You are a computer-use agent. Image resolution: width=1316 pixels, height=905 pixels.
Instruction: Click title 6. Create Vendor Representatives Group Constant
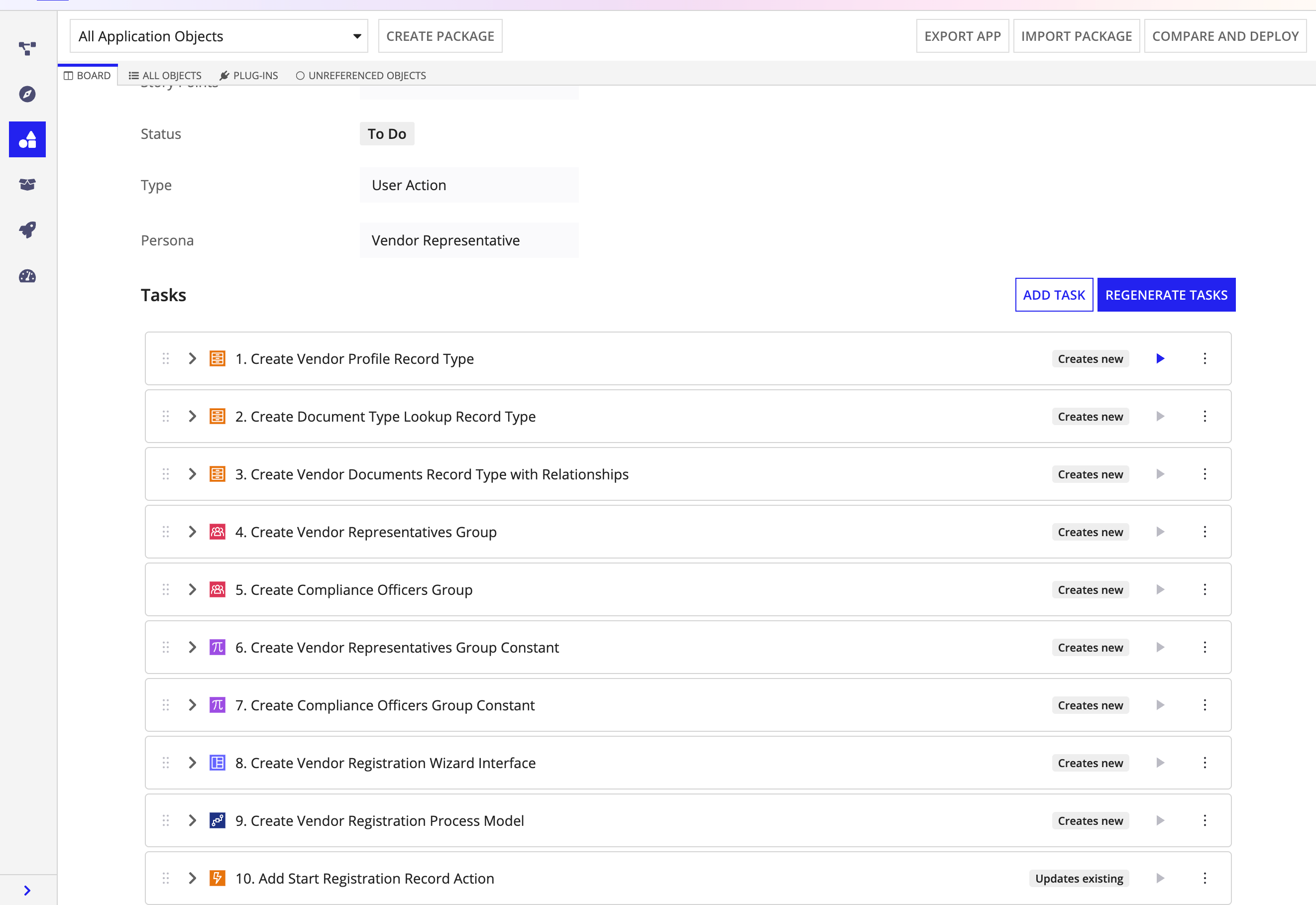point(398,648)
